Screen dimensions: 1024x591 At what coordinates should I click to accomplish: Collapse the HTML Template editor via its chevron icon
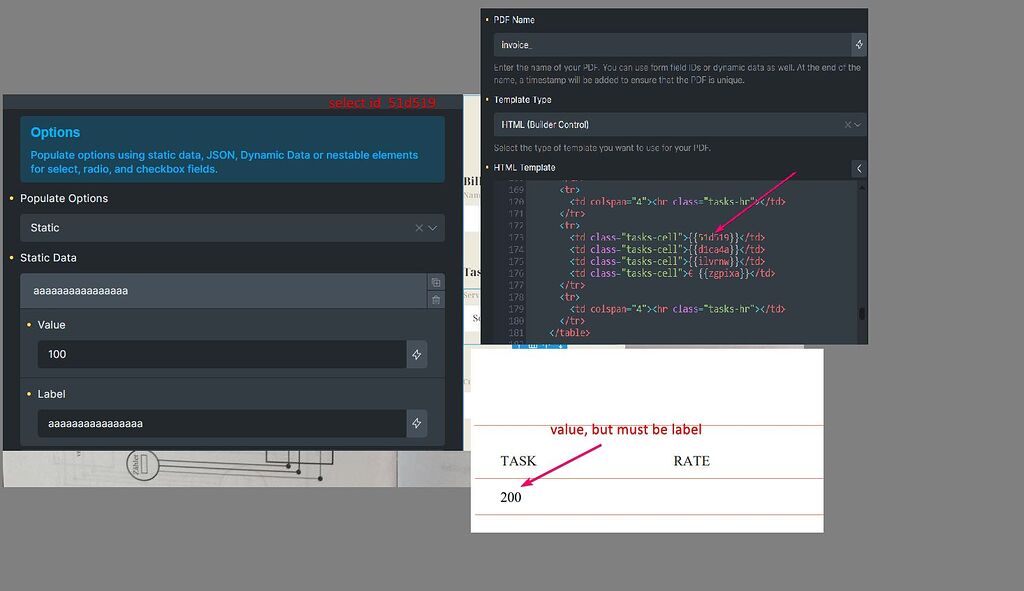[x=859, y=167]
